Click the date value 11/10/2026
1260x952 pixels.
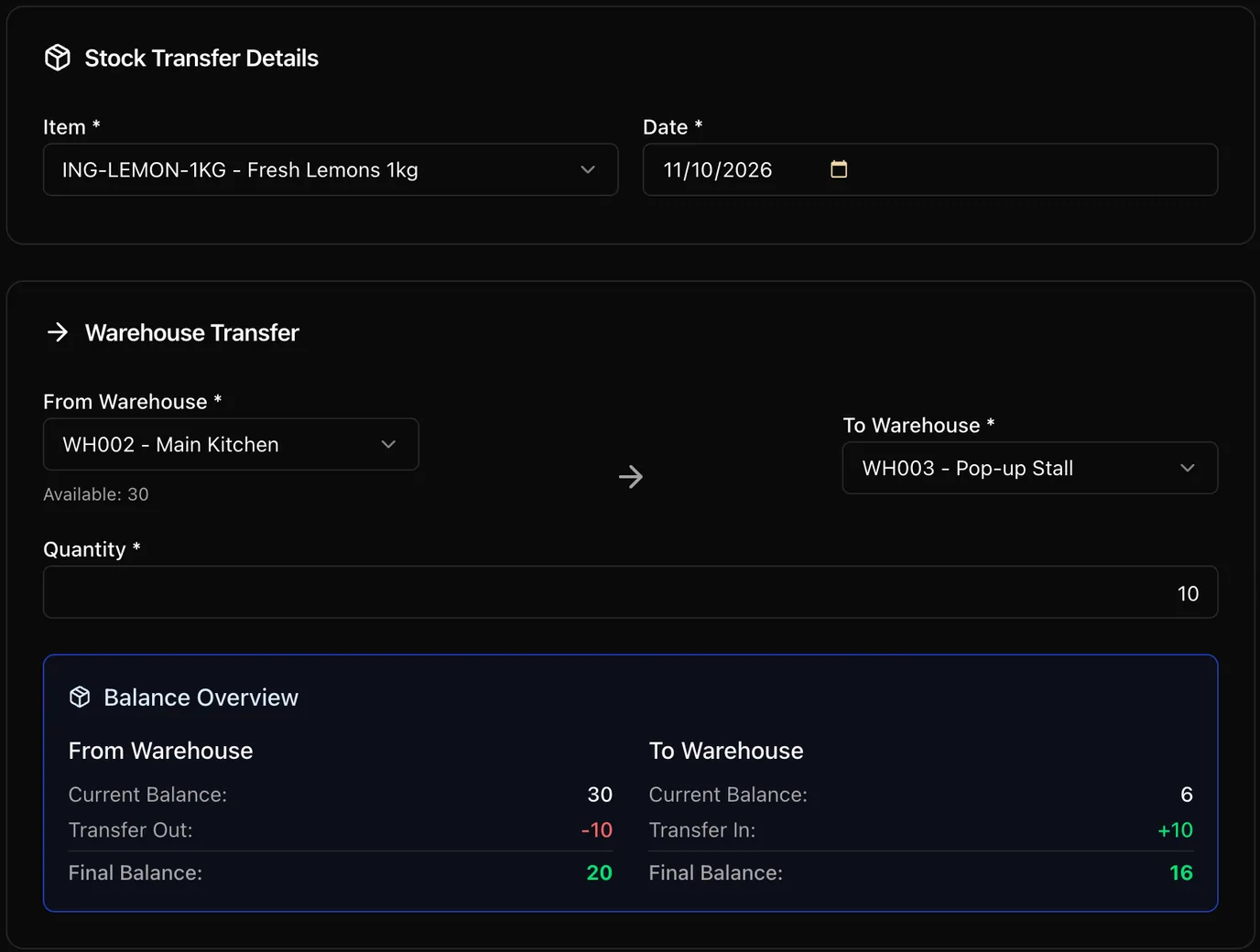pos(718,169)
